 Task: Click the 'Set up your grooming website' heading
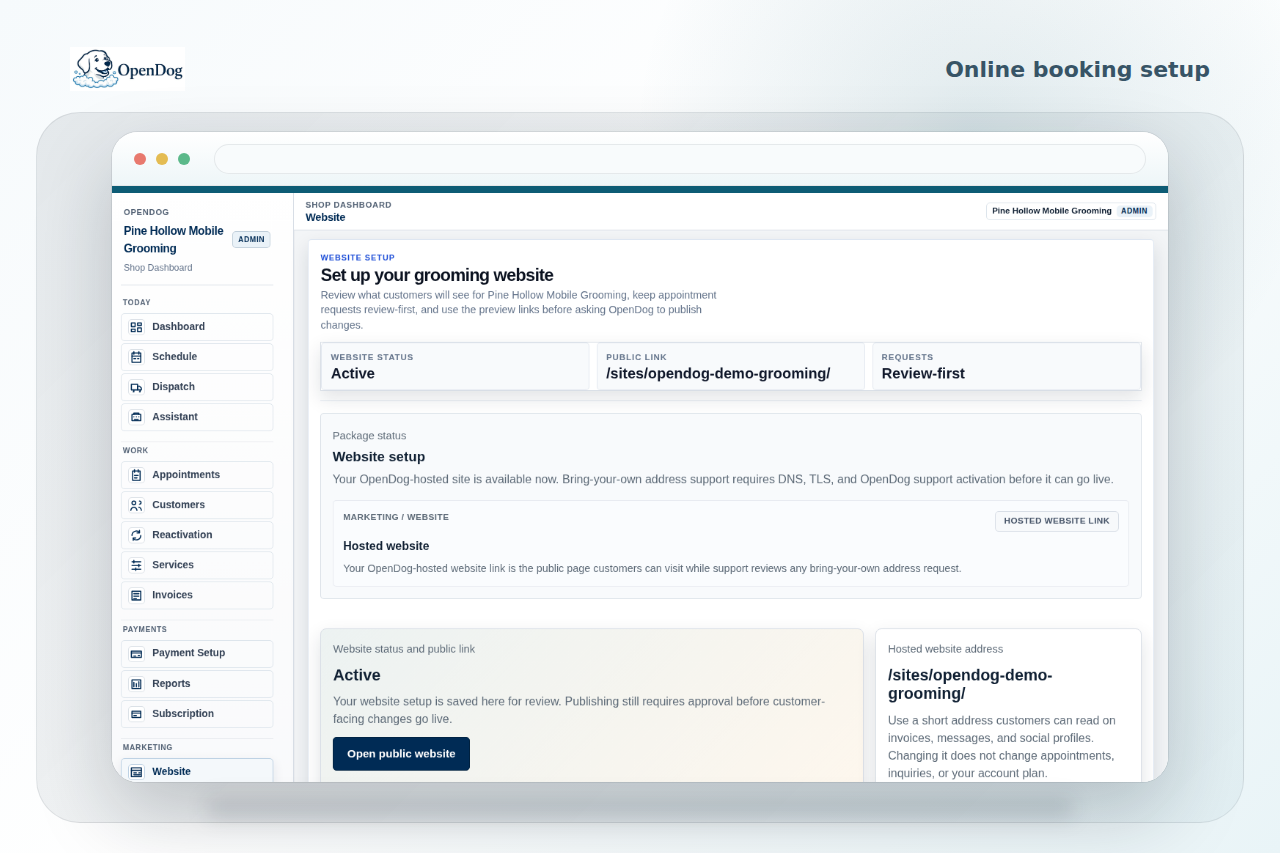(437, 275)
